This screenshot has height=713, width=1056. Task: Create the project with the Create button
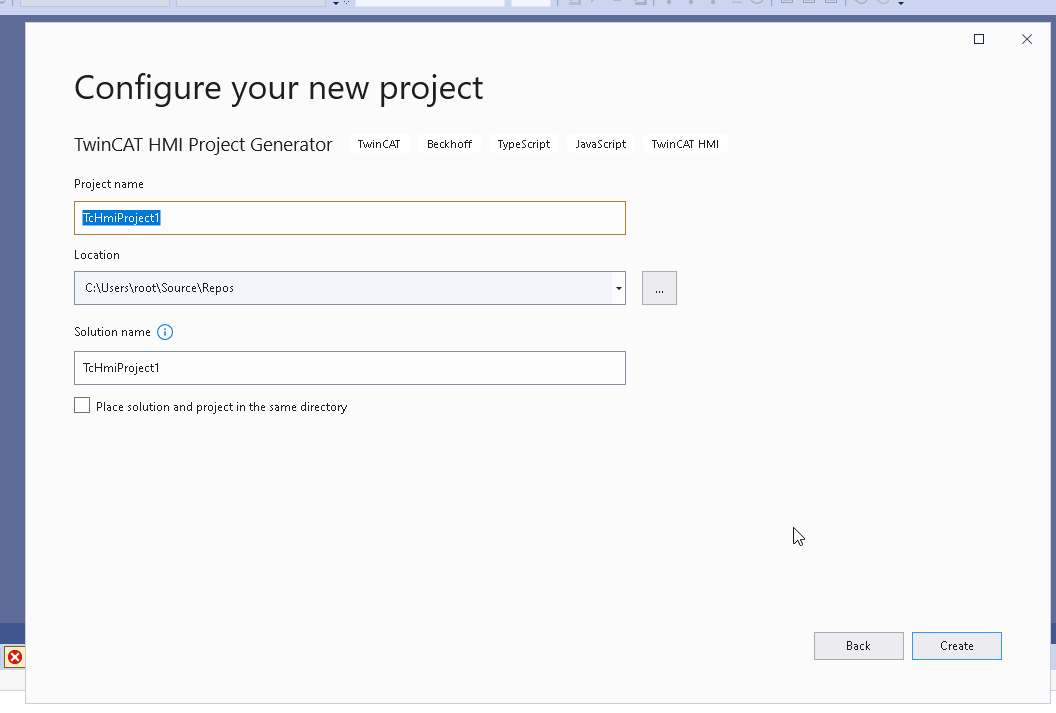pos(957,646)
